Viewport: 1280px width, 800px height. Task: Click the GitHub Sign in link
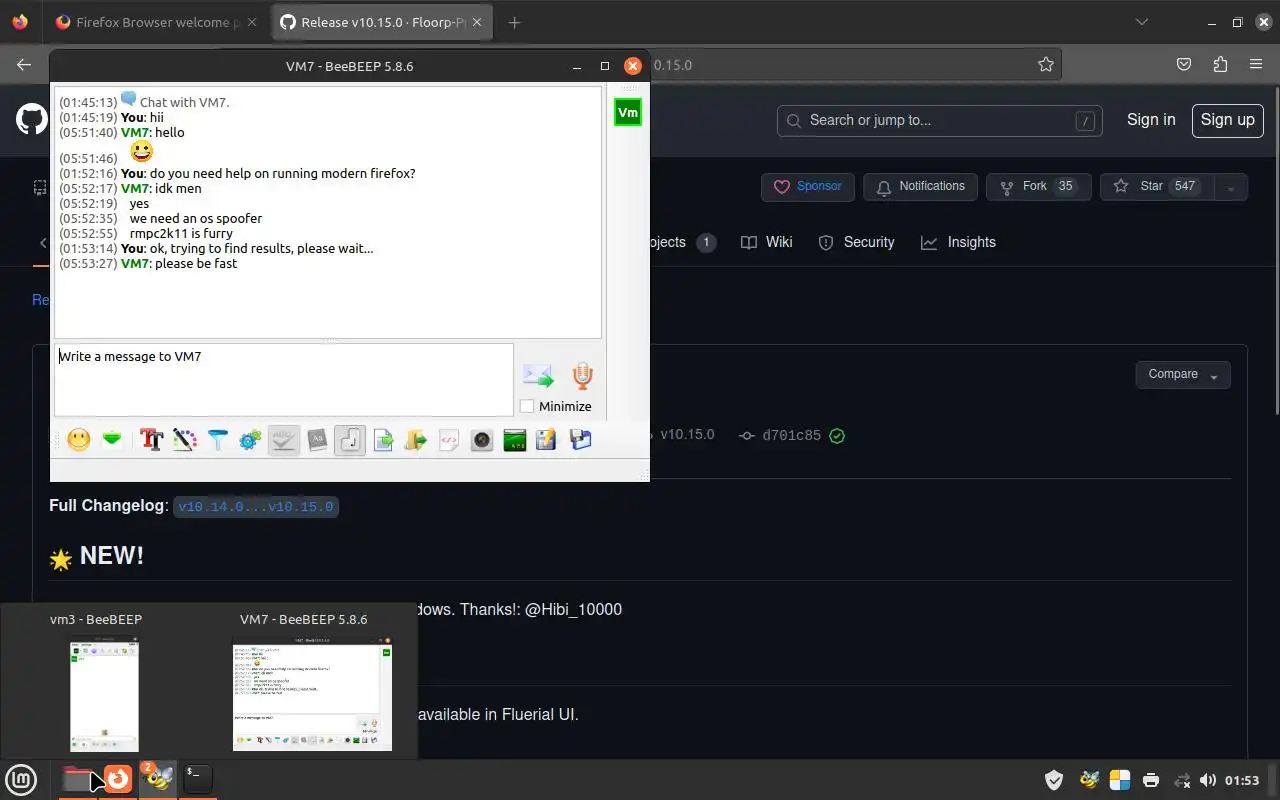(x=1151, y=120)
